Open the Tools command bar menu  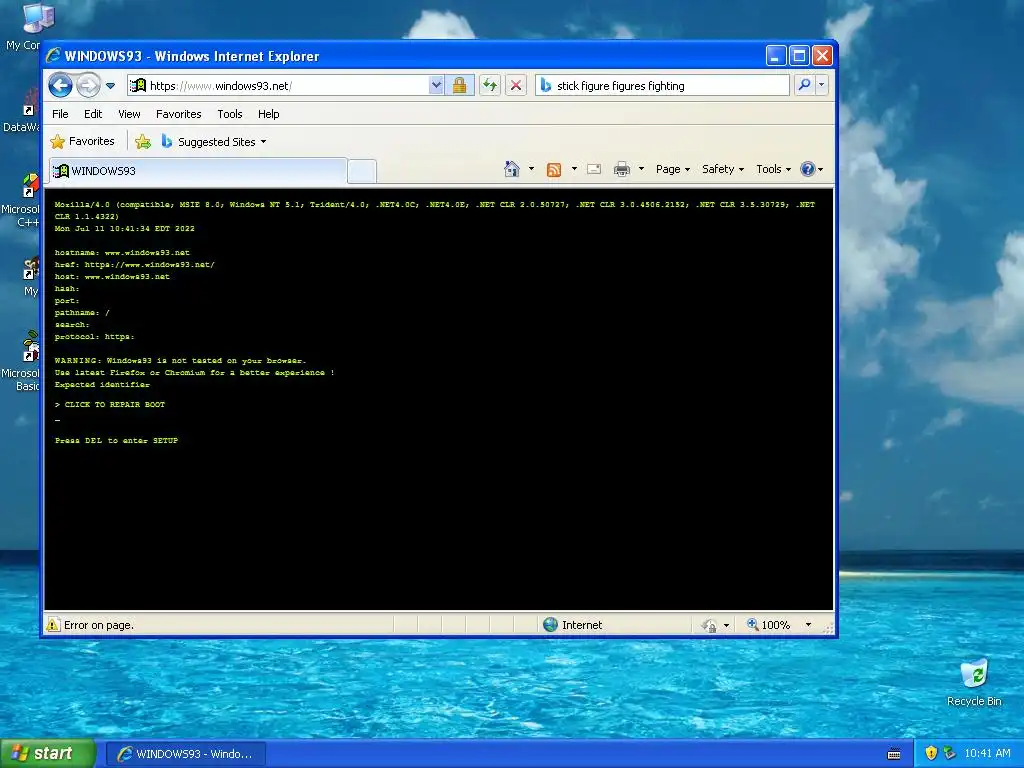tap(773, 169)
